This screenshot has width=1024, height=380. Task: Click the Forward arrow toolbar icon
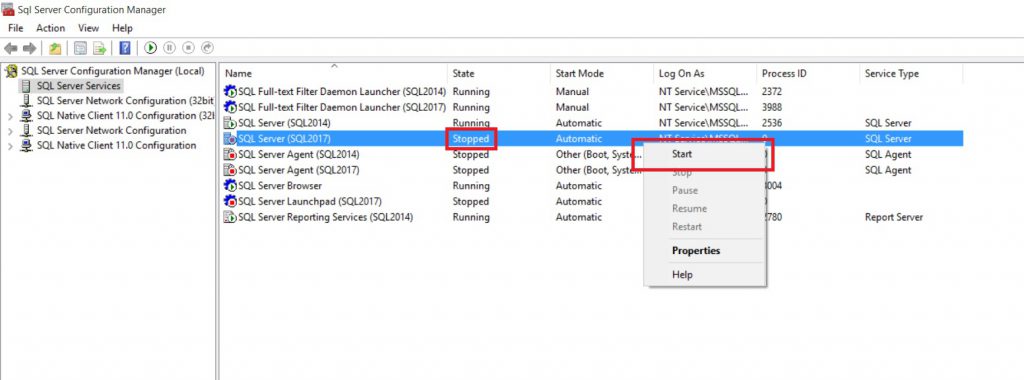point(29,48)
